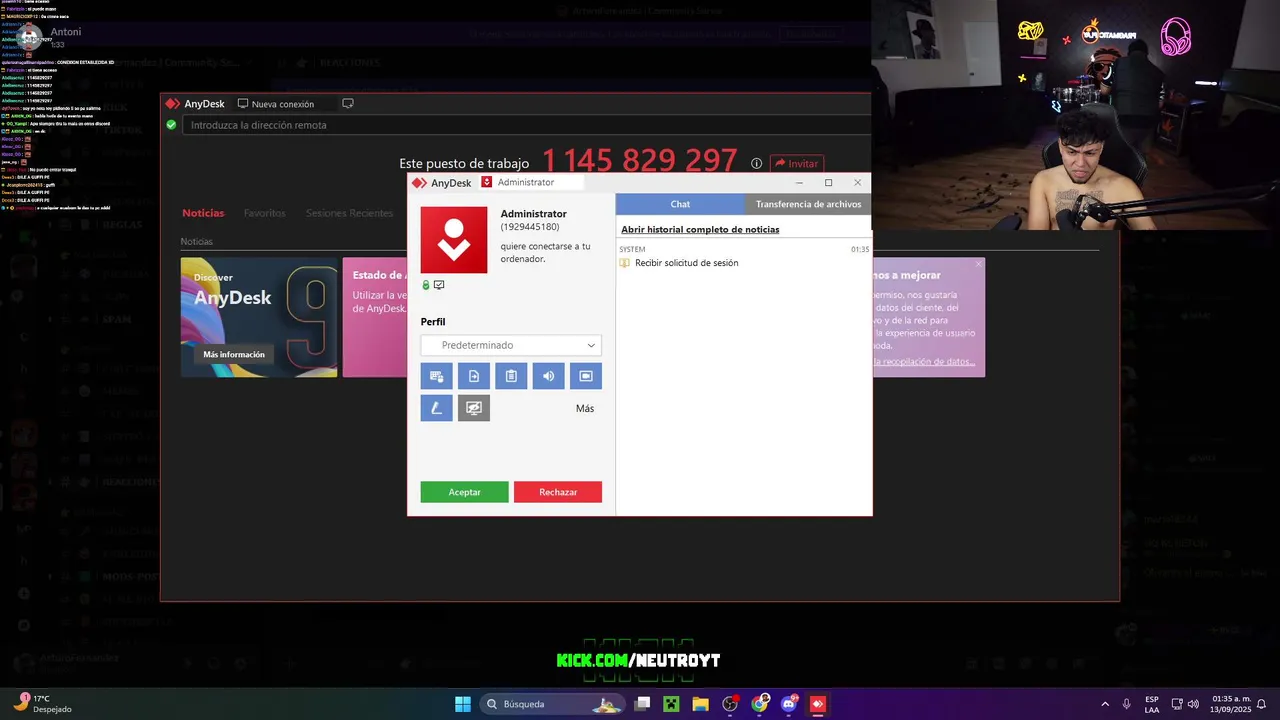Click the monitor icon after Nueva conexión
Screen dimensions: 1280x720
348,104
